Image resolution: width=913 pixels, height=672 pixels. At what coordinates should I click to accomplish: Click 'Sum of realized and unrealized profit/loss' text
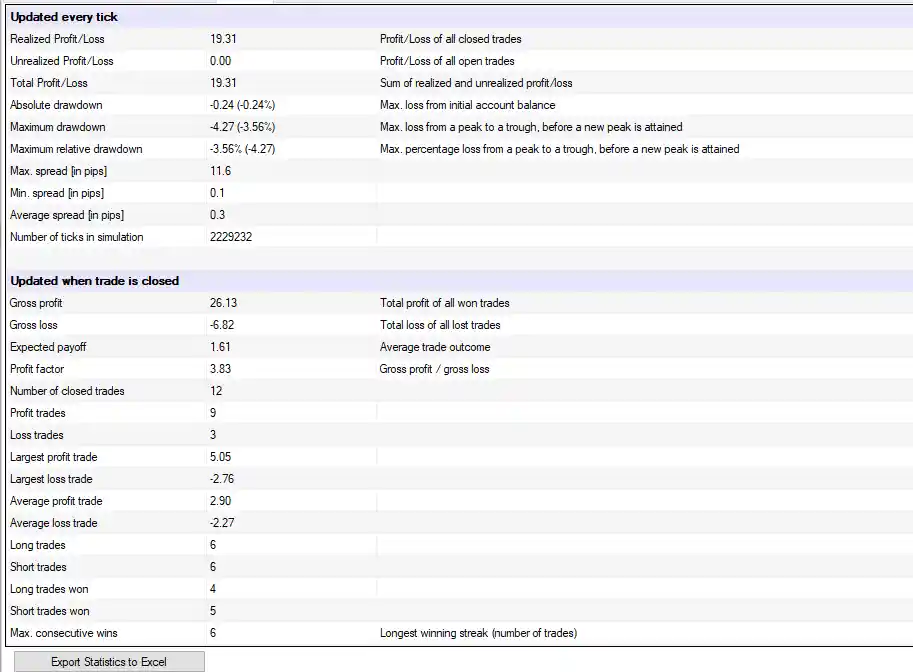[476, 83]
